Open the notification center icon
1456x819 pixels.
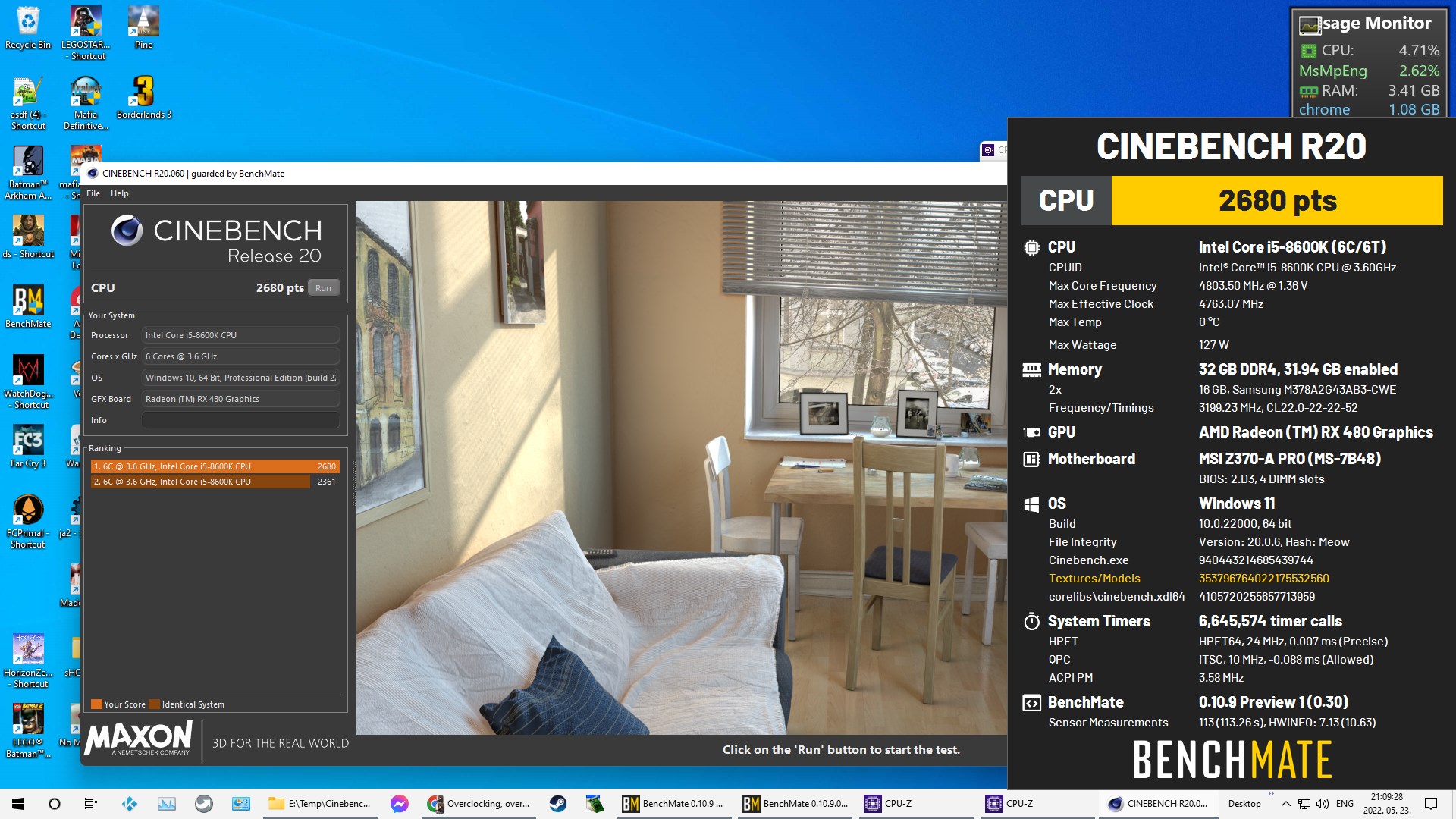[1431, 804]
